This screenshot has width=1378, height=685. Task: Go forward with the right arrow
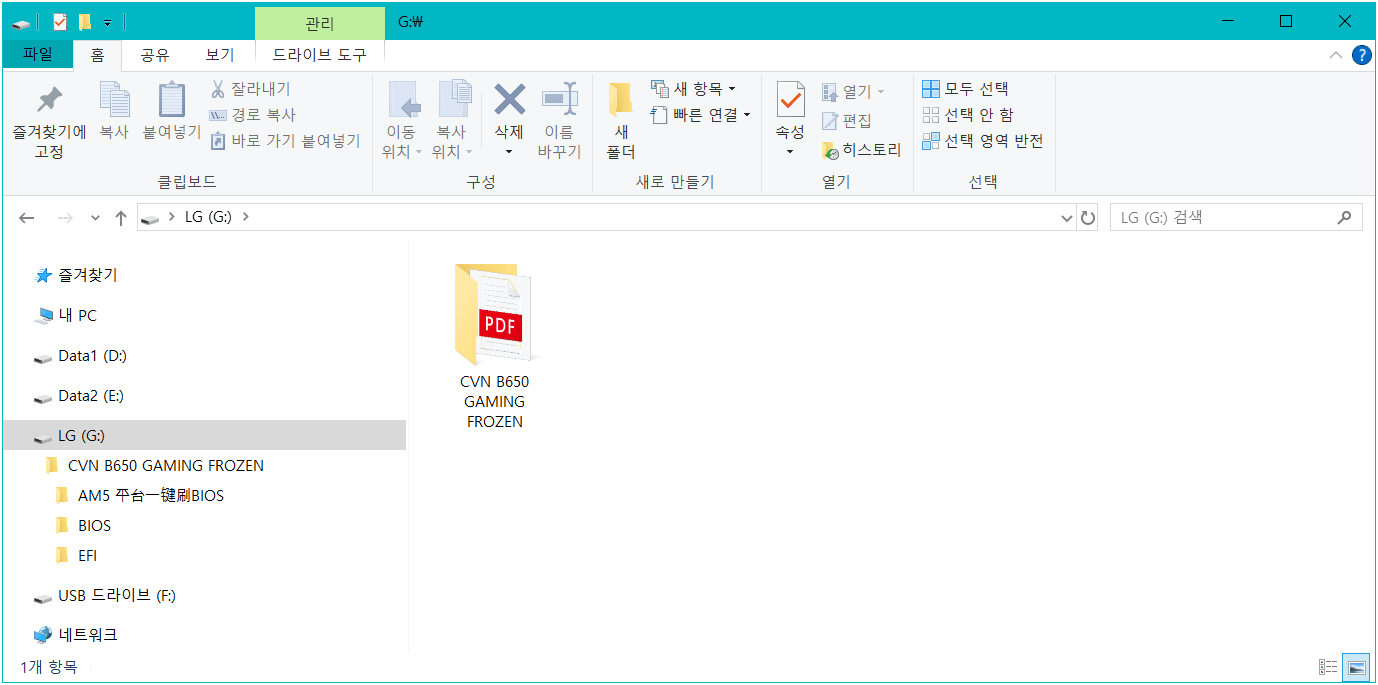click(65, 217)
